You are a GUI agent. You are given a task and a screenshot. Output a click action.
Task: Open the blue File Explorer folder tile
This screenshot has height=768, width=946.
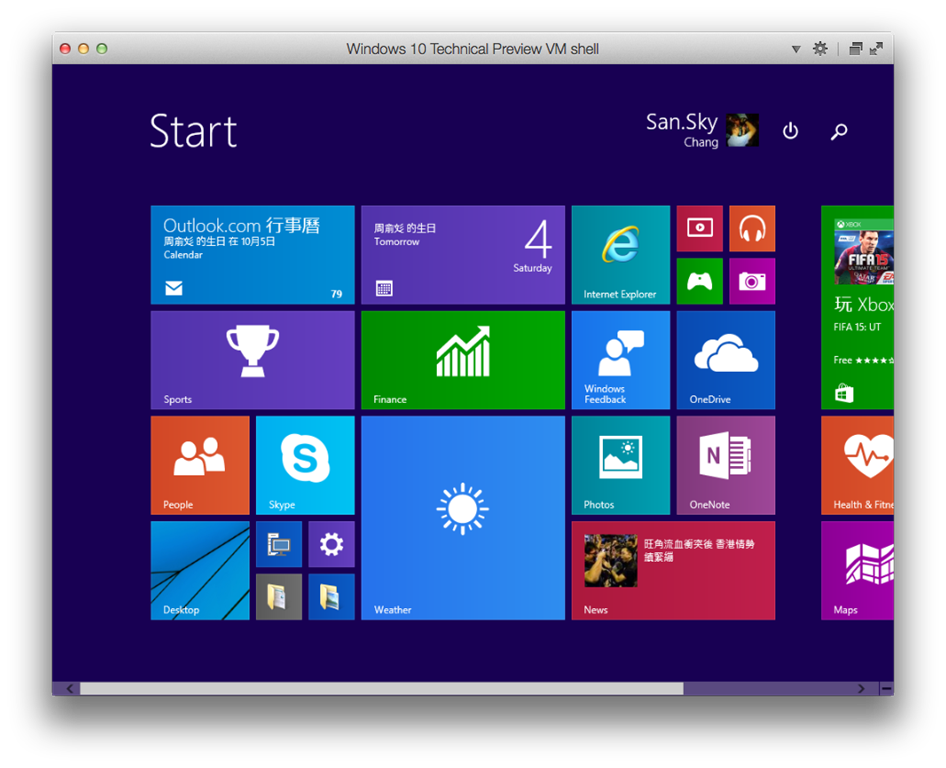[331, 597]
